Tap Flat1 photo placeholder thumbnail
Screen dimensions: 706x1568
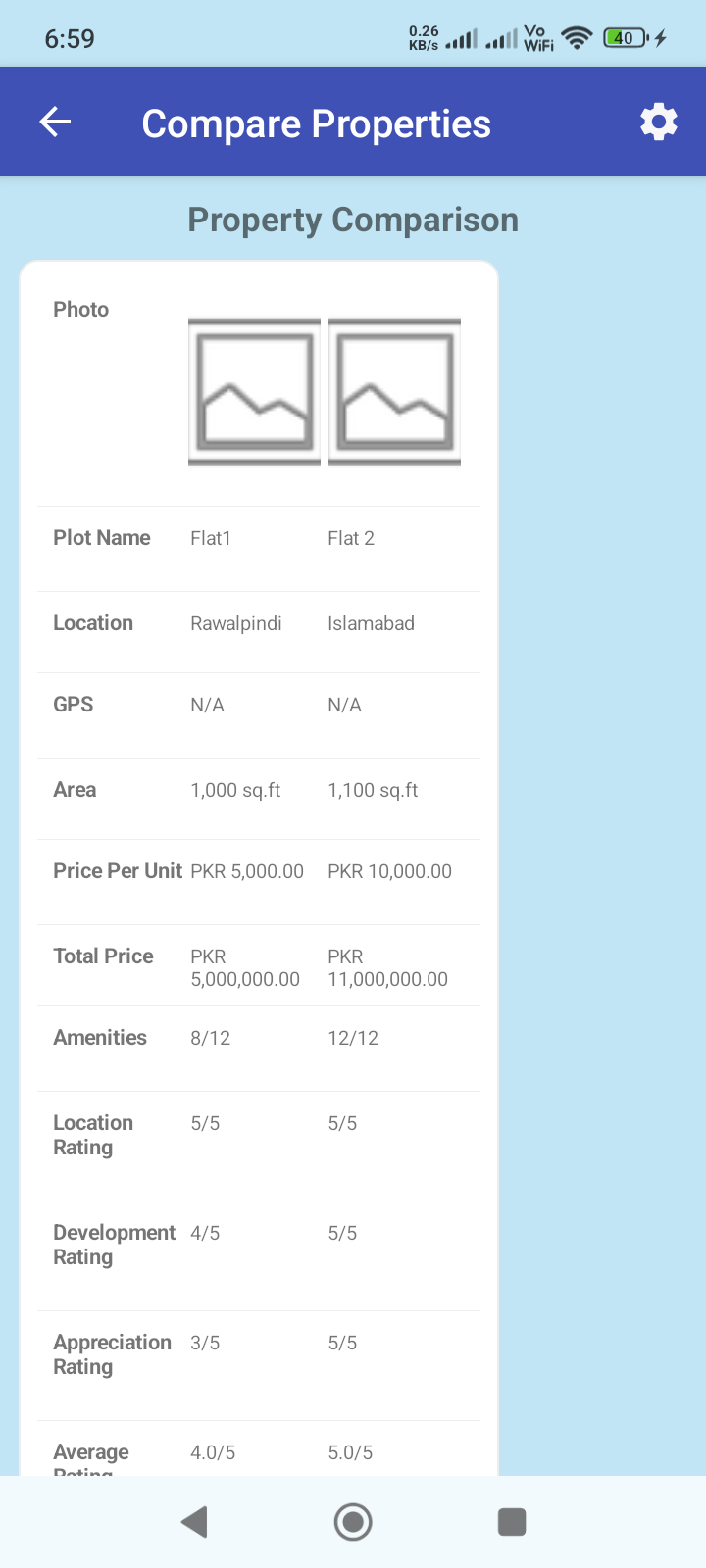click(254, 391)
